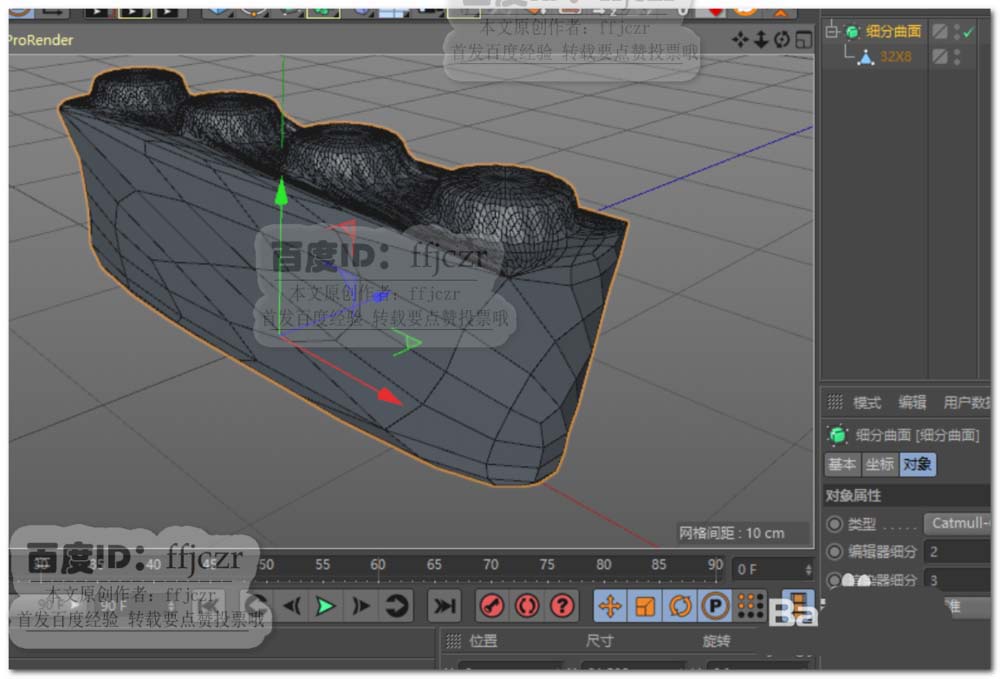Screen dimensions: 1000x679
Task: Jump to the end of the timeline
Action: [x=444, y=605]
